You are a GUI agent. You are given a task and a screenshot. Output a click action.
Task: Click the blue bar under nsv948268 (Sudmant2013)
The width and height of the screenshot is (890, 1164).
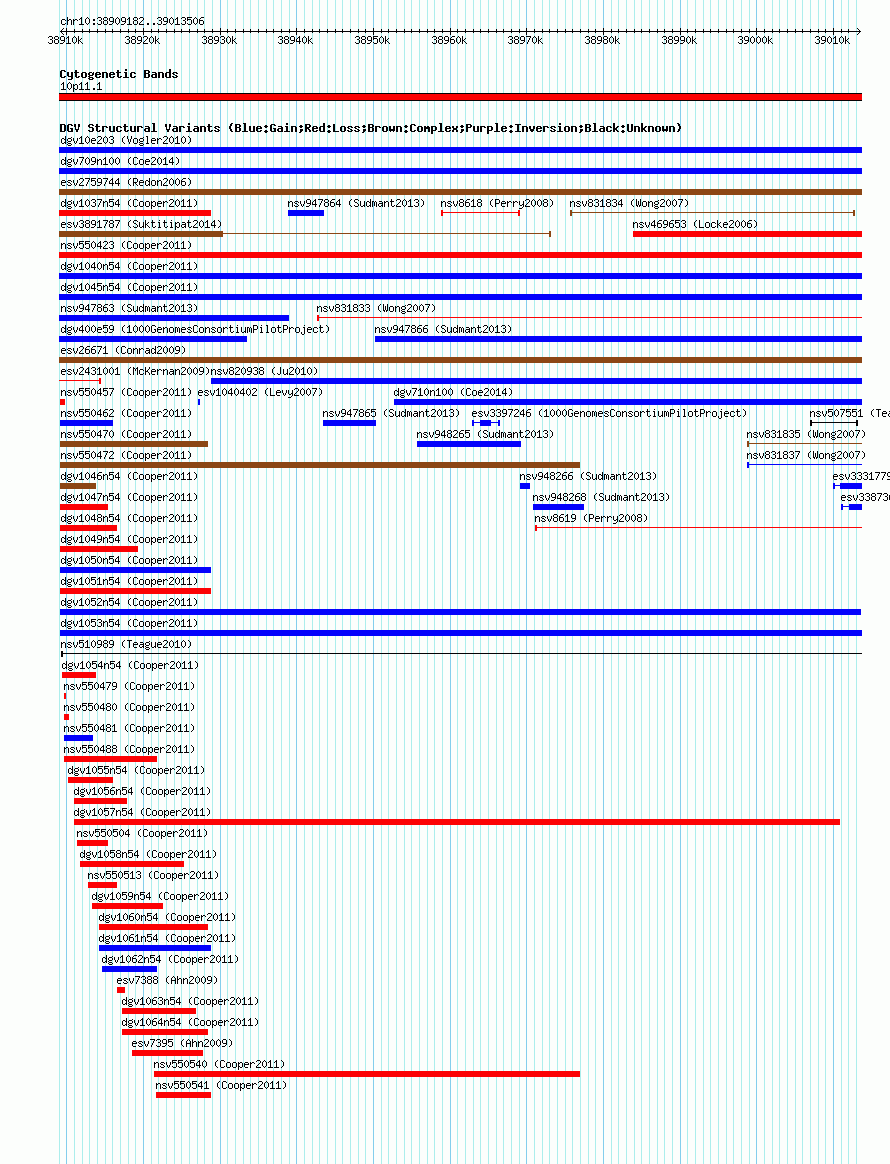click(x=558, y=507)
